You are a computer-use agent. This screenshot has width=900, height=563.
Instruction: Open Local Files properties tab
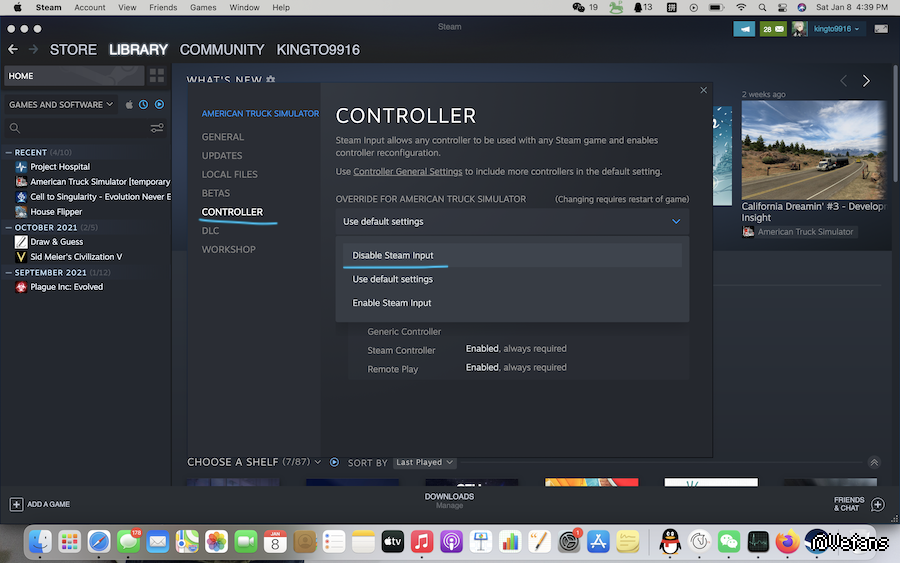point(230,174)
